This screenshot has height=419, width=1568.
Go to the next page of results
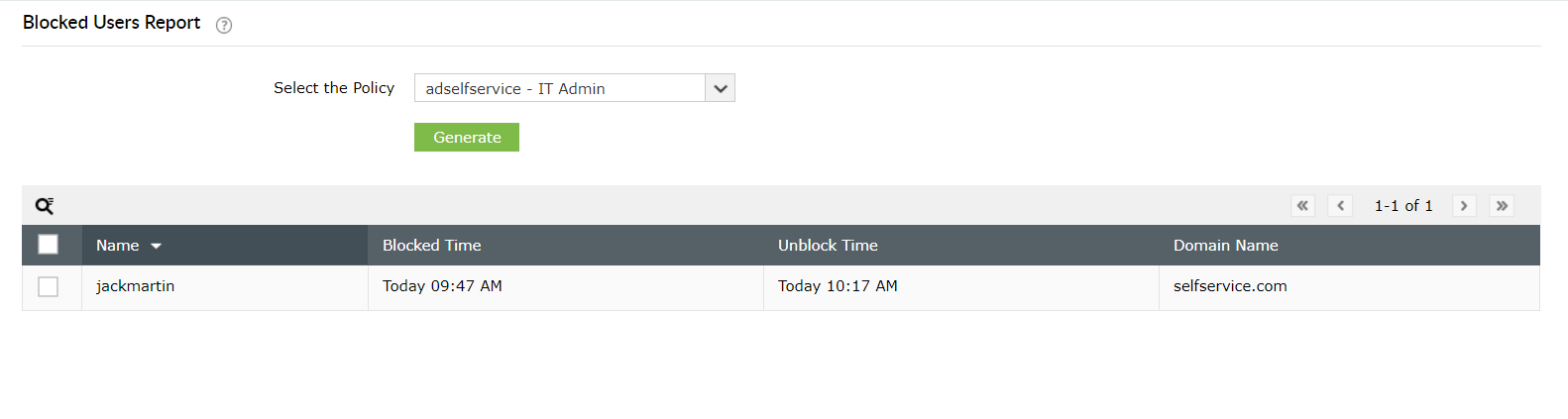tap(1464, 206)
